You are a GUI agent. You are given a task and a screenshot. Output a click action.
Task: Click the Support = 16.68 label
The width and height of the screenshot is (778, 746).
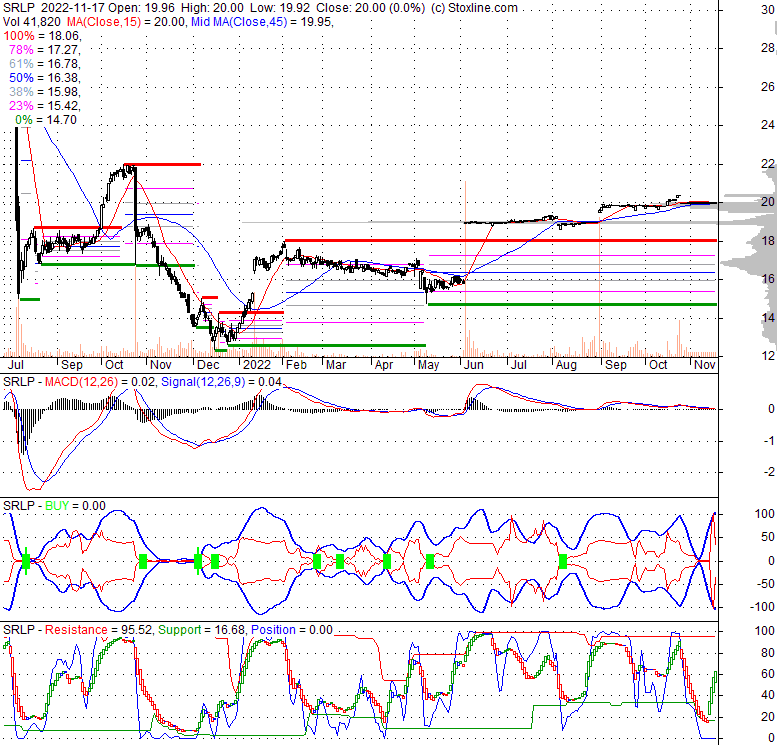[x=201, y=630]
